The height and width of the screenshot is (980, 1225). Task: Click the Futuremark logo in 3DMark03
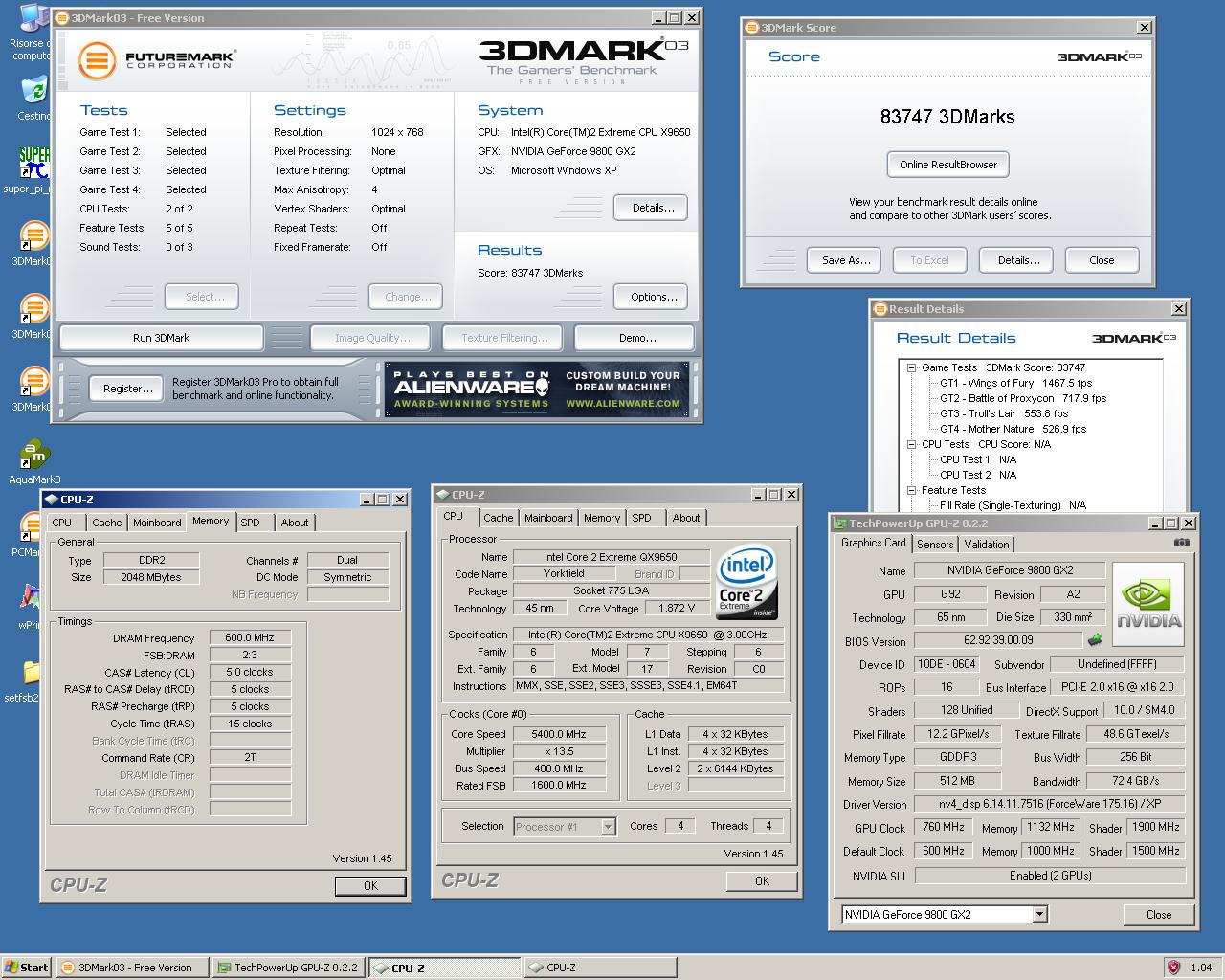pyautogui.click(x=156, y=59)
